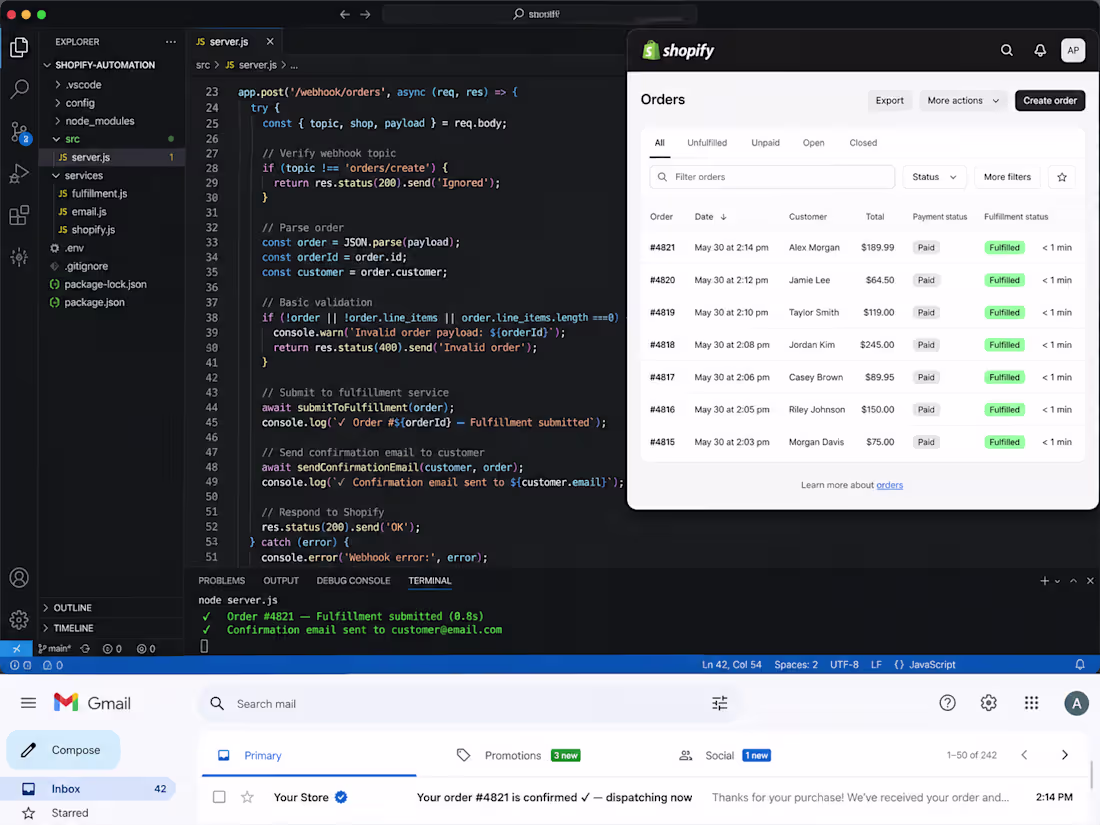1100x825 pixels.
Task: Open Accounts icon in VS Code
Action: tap(19, 577)
